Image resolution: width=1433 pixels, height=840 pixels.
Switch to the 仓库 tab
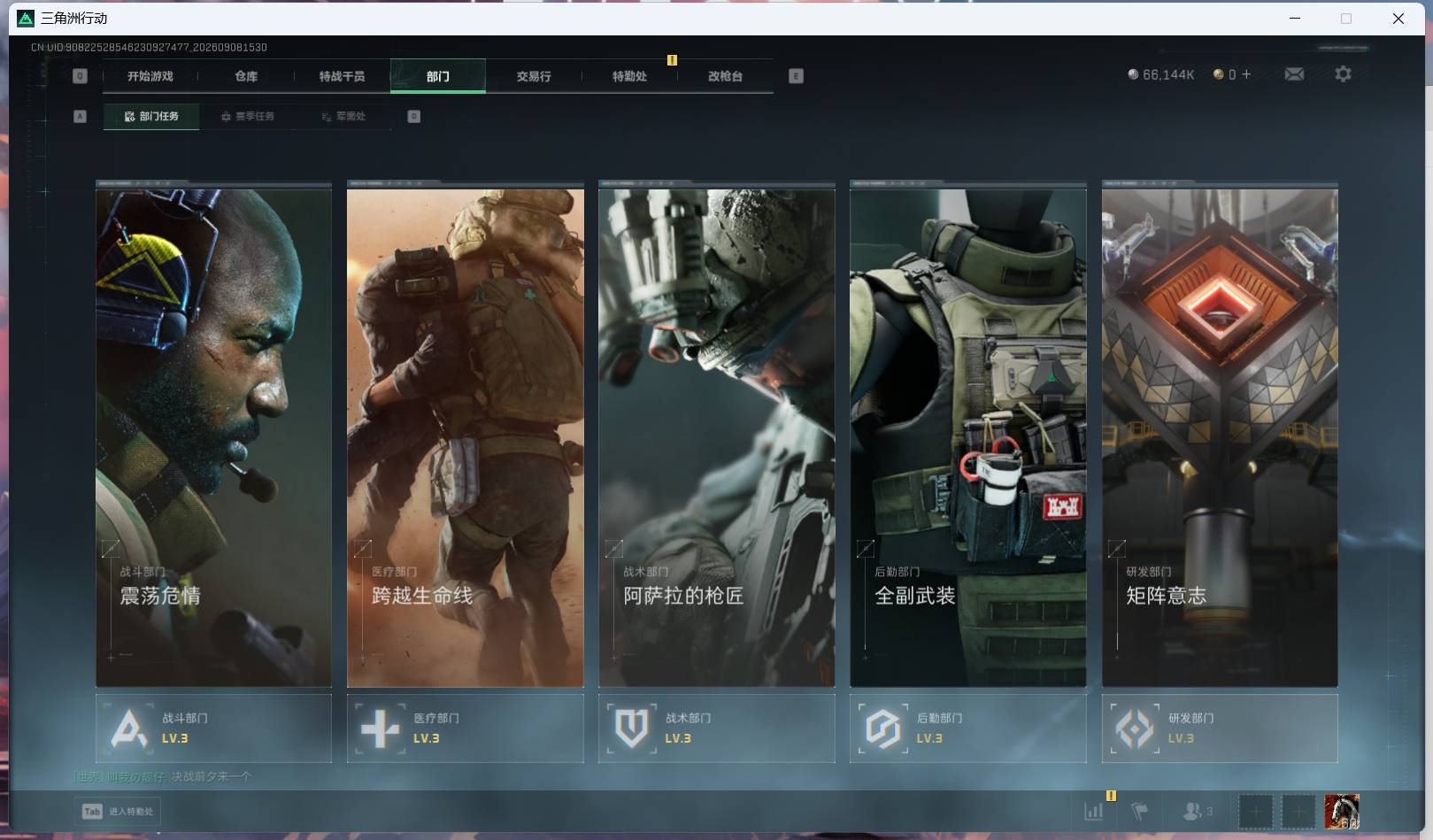[x=246, y=76]
